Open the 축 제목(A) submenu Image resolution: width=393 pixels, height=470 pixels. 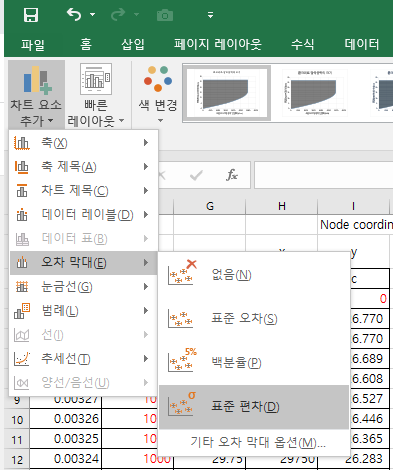point(83,167)
